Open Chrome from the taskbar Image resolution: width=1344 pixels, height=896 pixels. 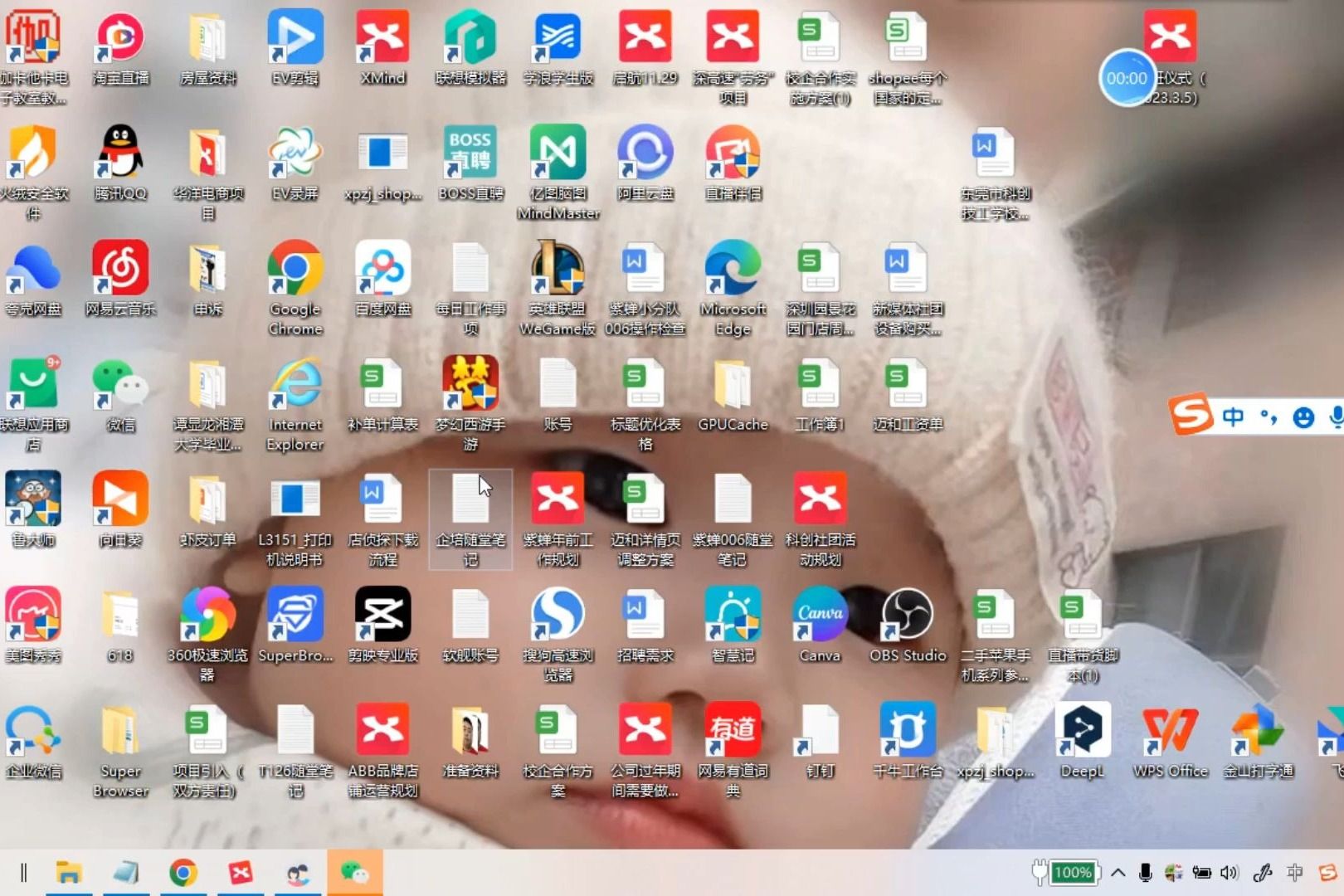coord(183,872)
